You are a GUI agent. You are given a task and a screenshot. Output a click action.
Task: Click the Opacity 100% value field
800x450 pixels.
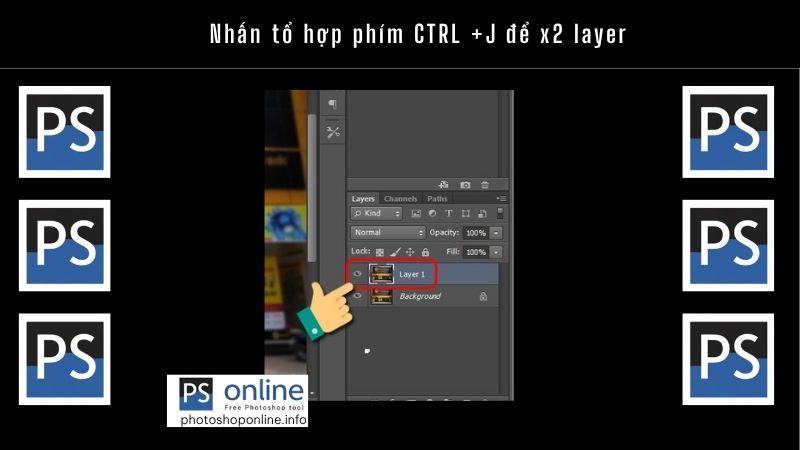(x=476, y=233)
